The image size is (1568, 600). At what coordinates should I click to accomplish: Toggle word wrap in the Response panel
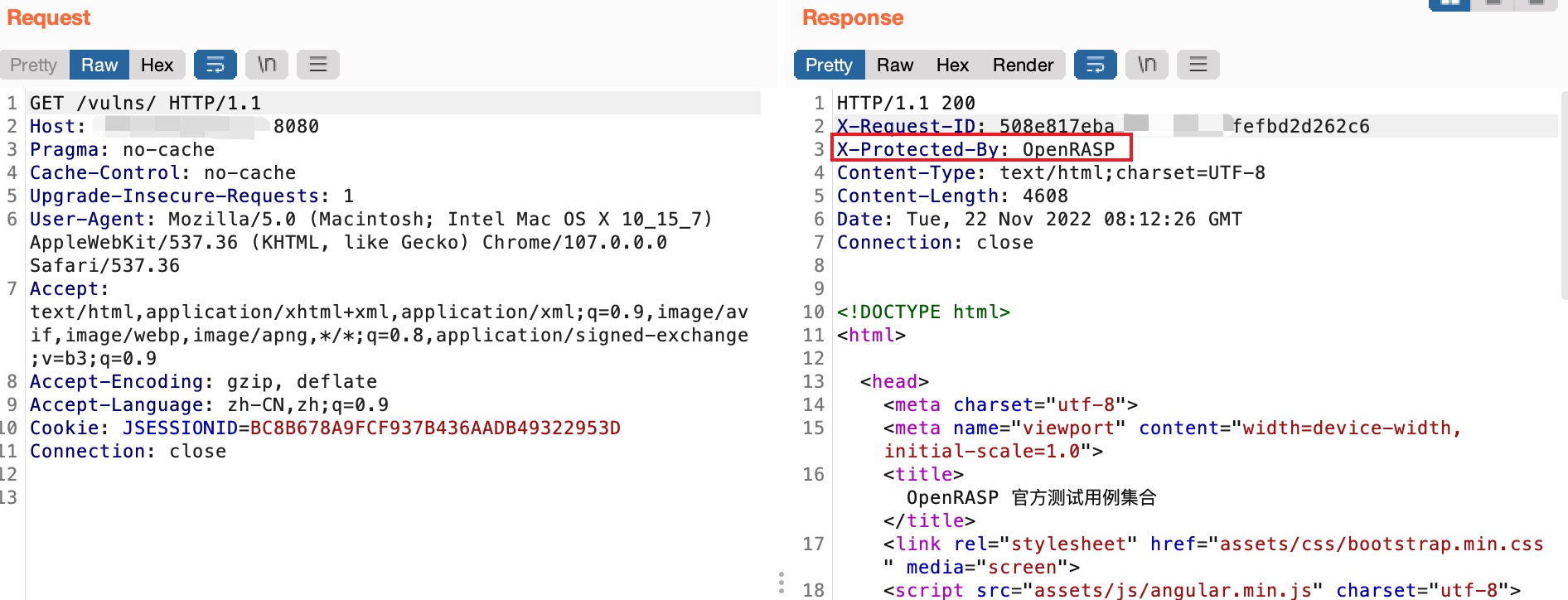pos(1095,65)
